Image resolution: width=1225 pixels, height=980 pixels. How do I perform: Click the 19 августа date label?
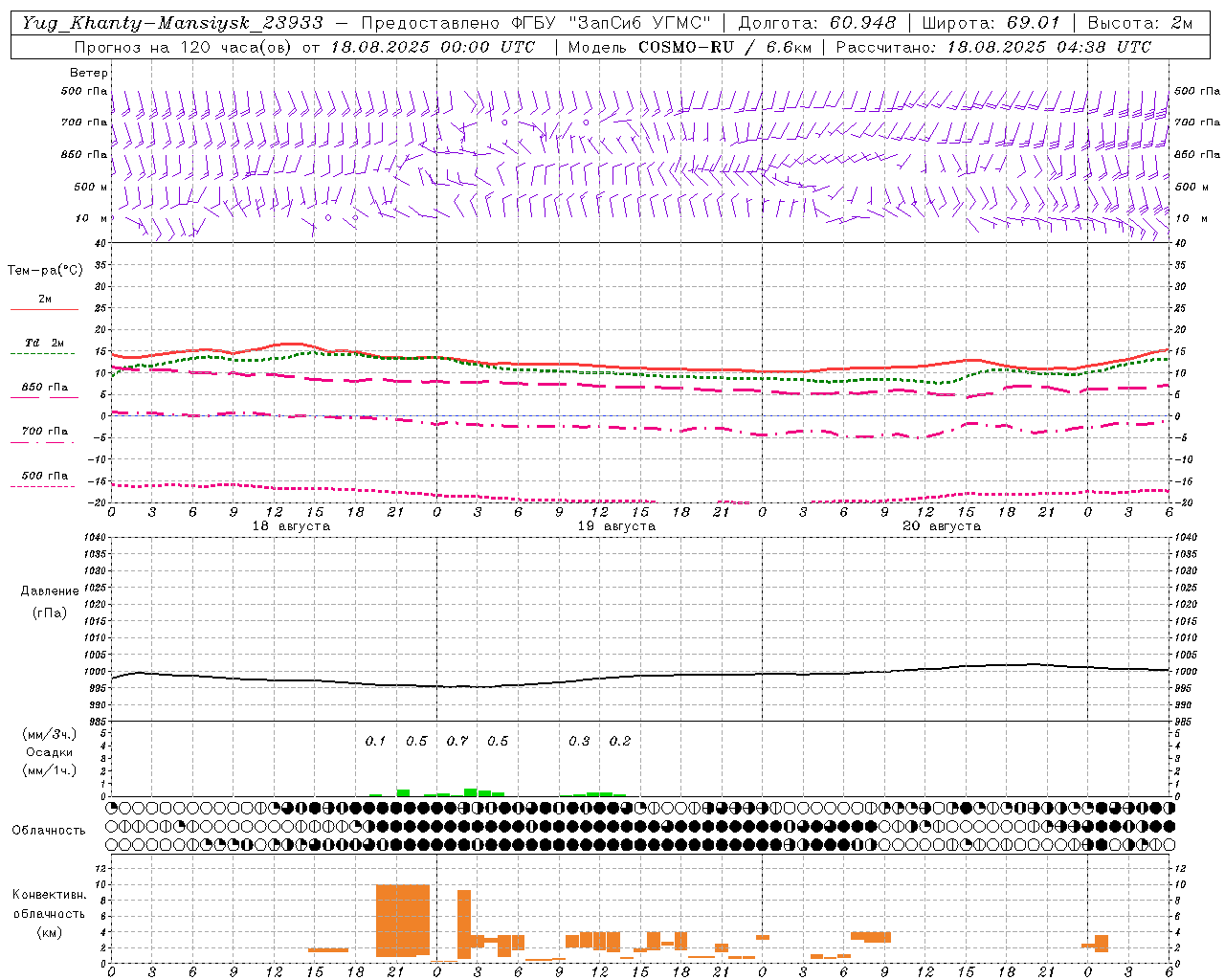[x=616, y=526]
